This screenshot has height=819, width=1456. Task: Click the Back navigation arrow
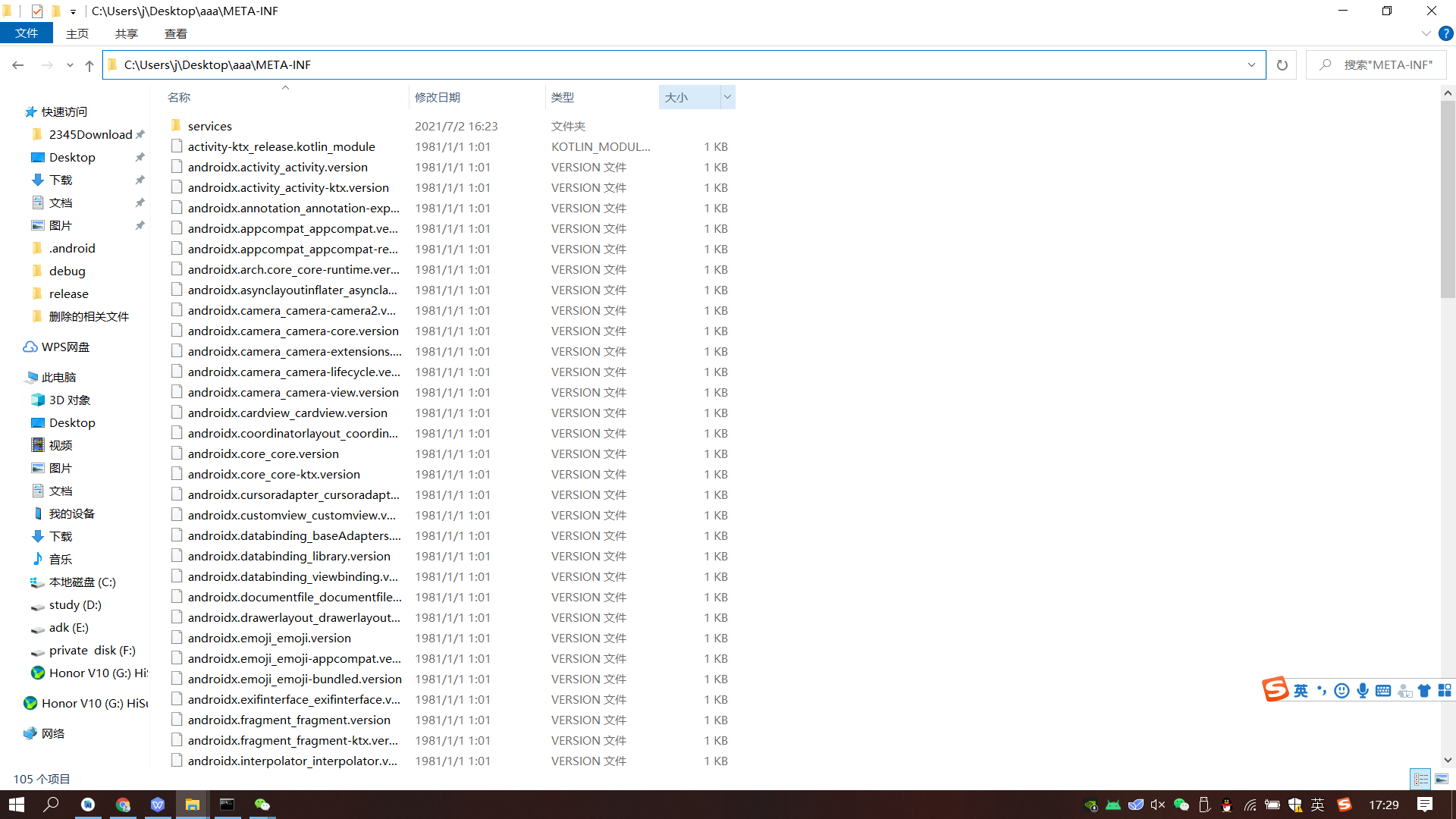[x=18, y=65]
